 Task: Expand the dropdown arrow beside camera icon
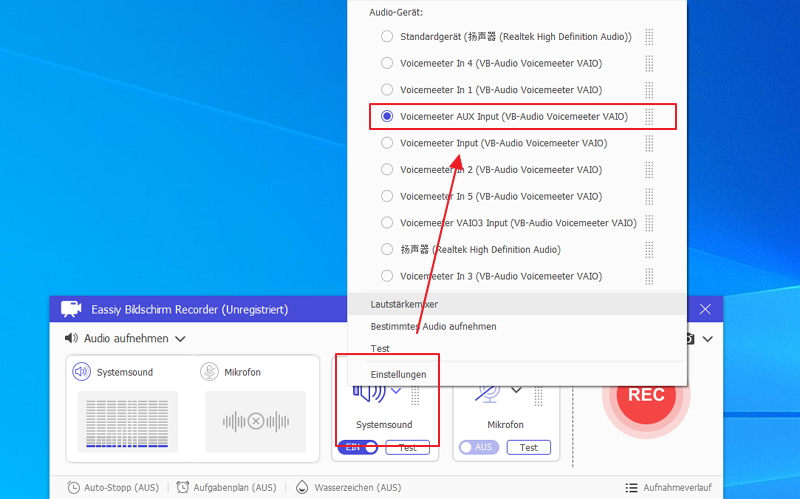click(708, 339)
